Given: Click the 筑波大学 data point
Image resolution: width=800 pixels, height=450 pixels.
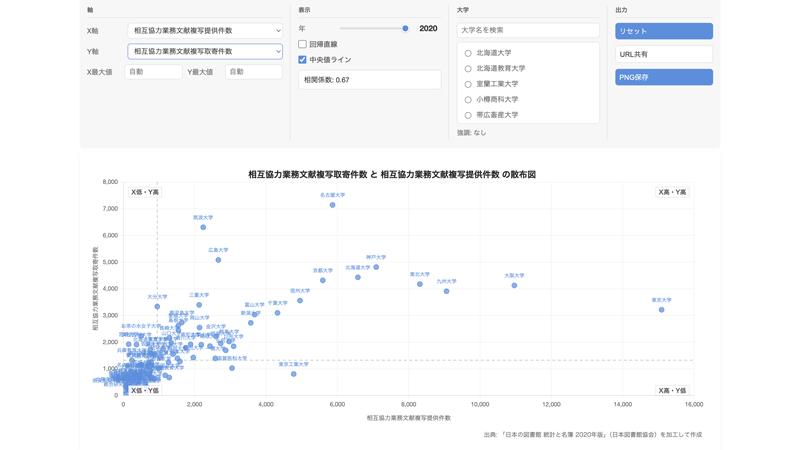Looking at the screenshot, I should 203,228.
